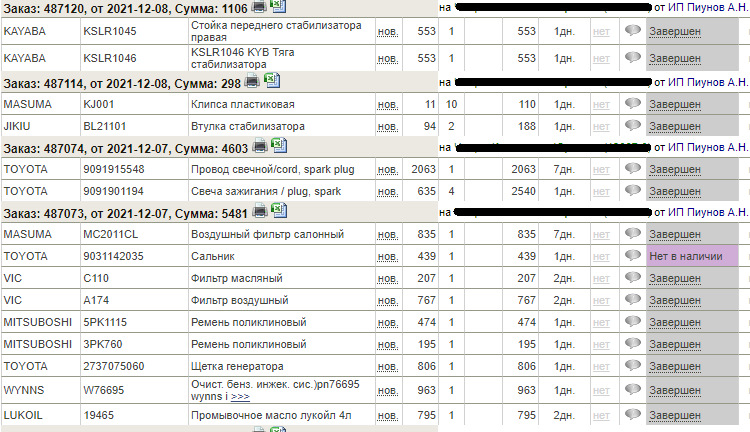Print order 487073 via printer icon
750x432 pixels.
[260, 211]
